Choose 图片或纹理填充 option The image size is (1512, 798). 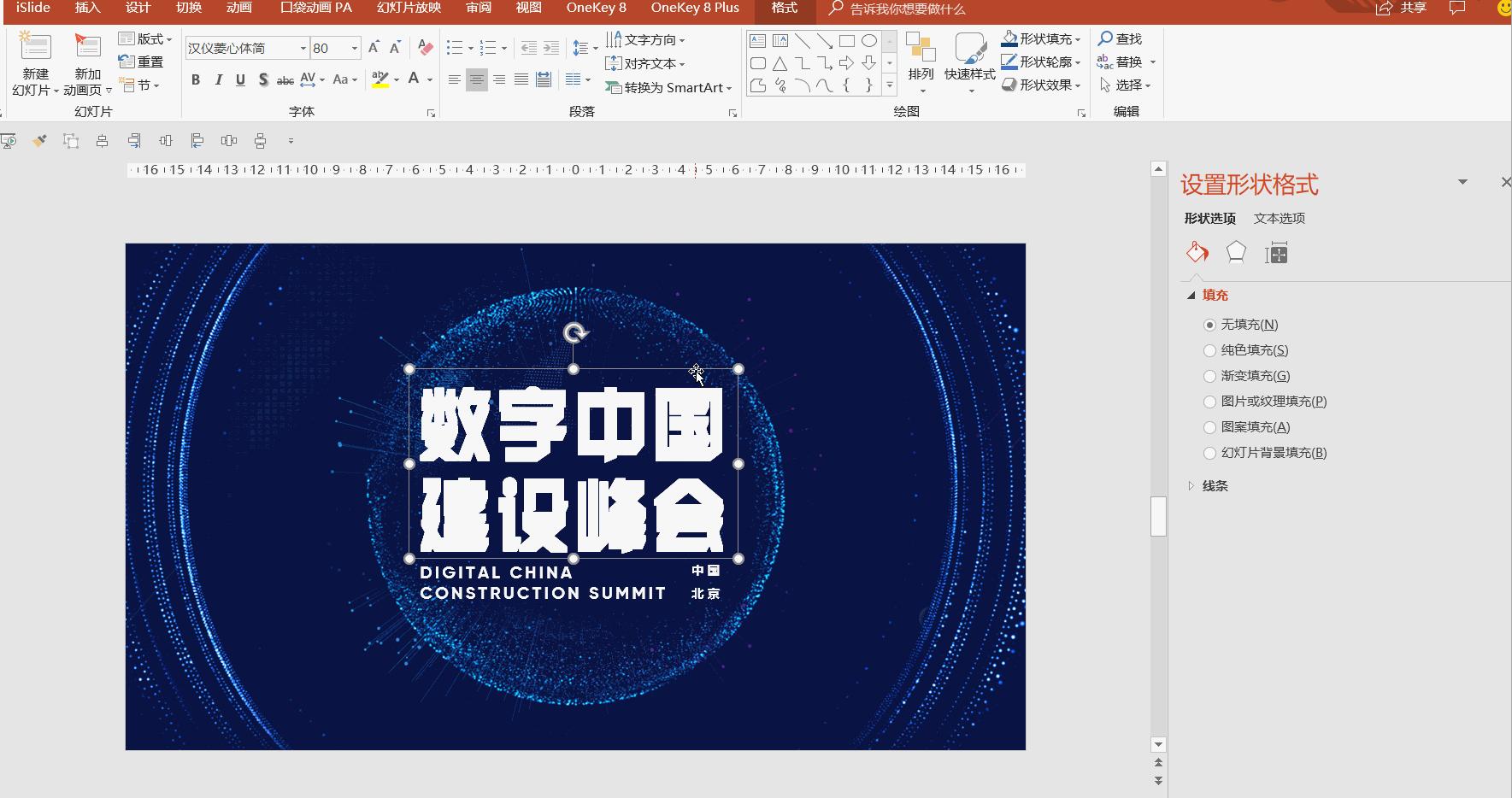(x=1209, y=402)
